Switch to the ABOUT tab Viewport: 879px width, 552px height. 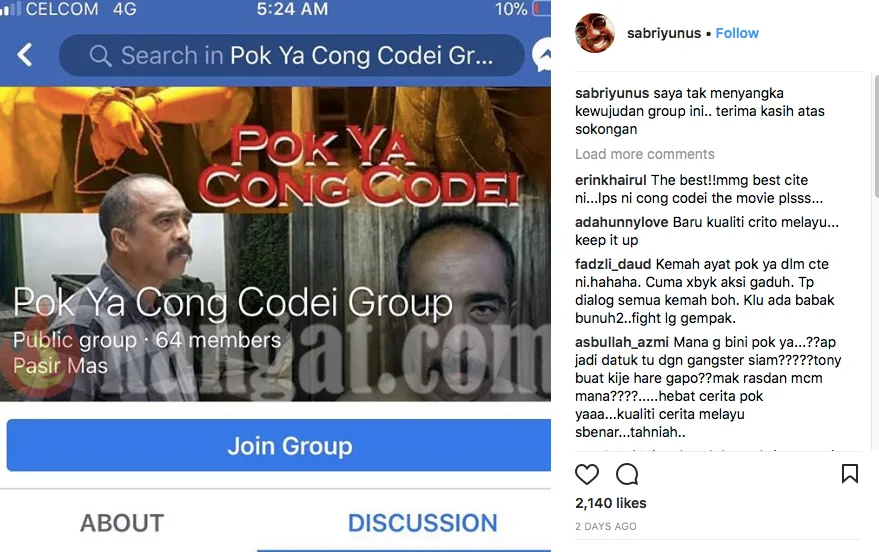(122, 523)
